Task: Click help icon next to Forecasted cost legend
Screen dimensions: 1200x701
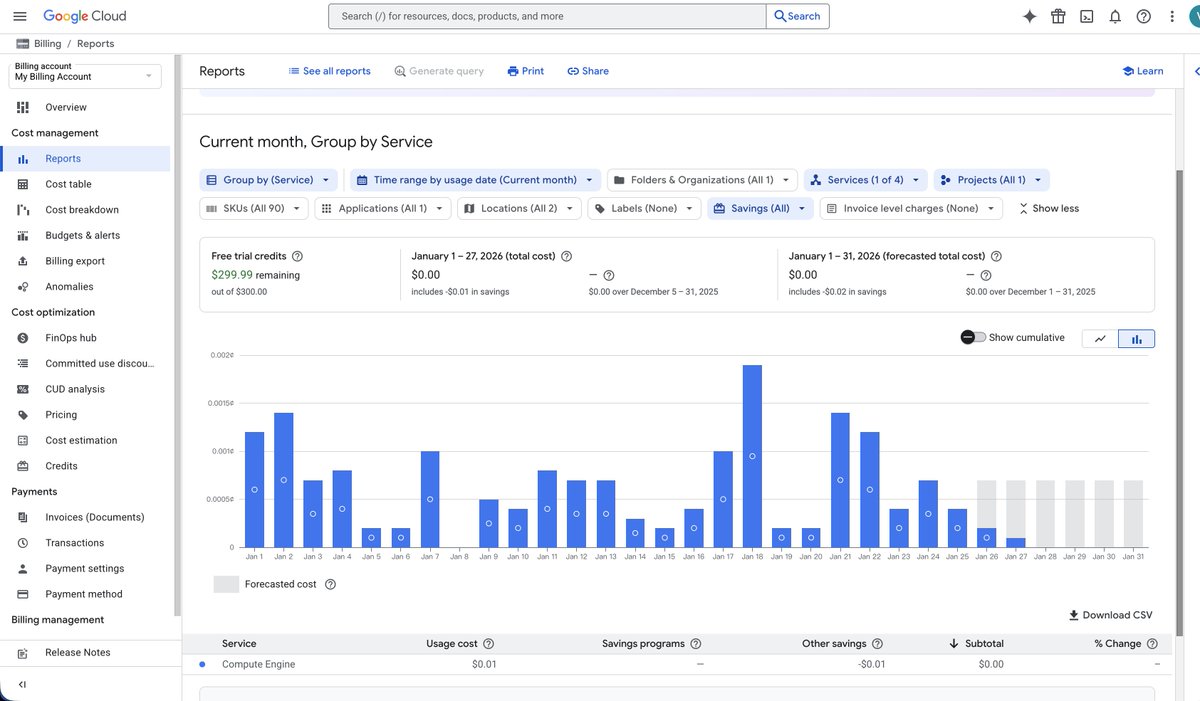Action: click(x=331, y=584)
